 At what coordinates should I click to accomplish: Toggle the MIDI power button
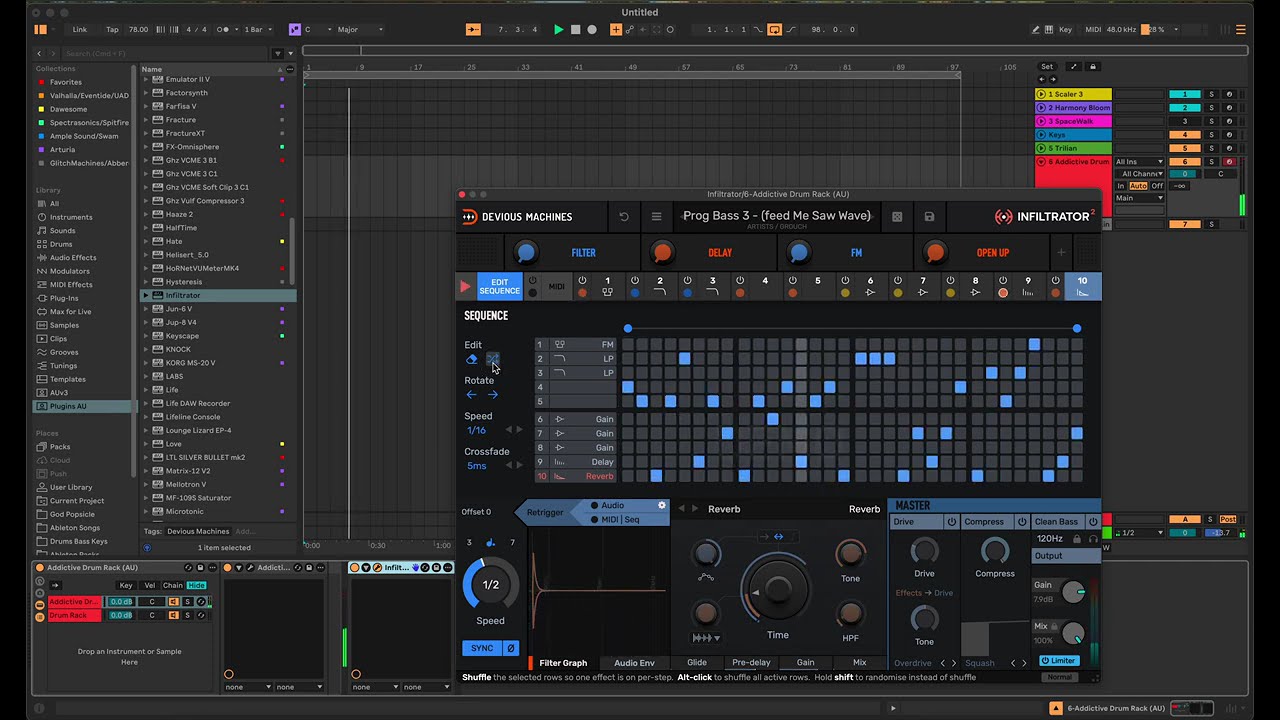(532, 281)
